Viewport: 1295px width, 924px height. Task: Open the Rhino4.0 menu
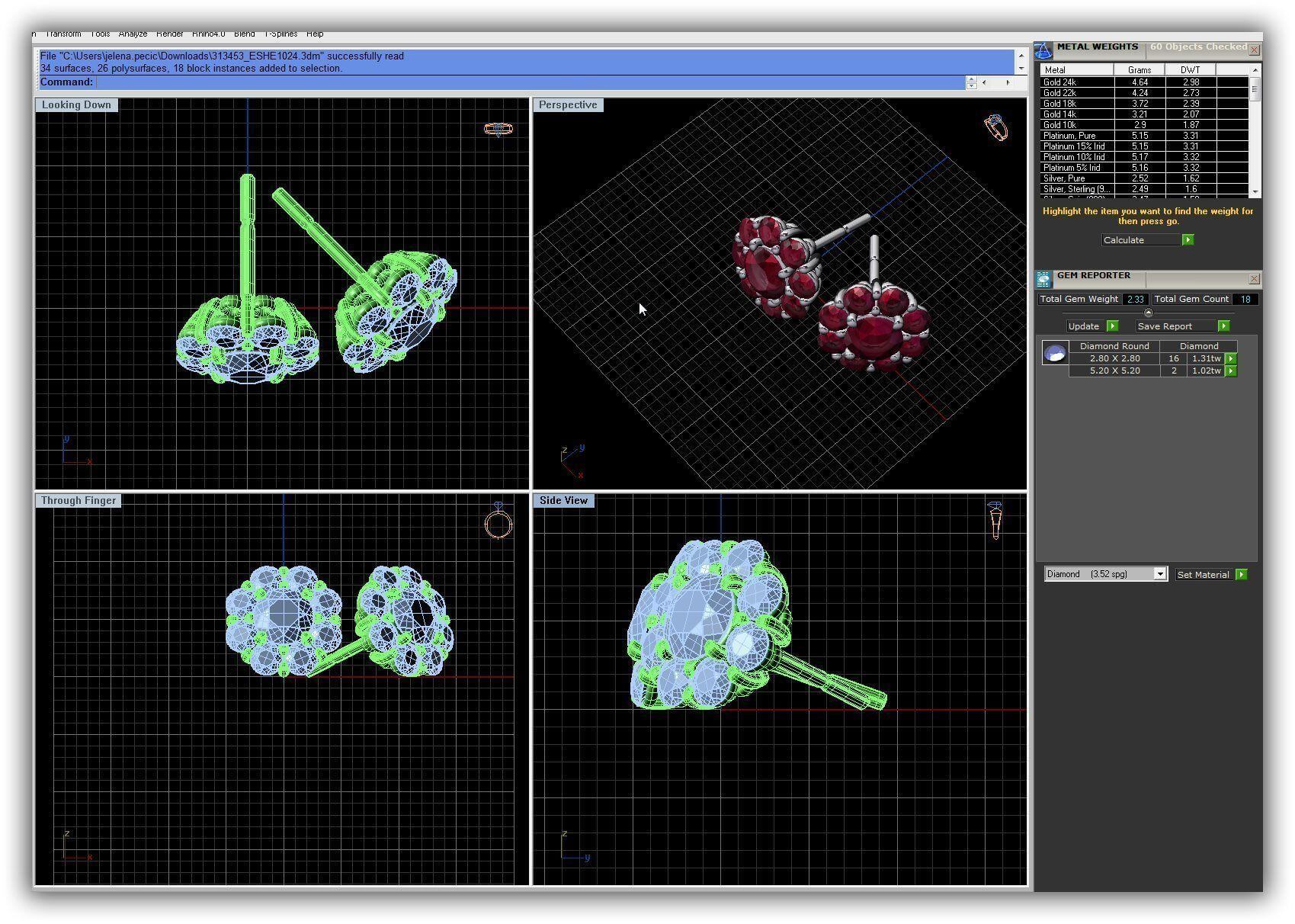point(208,34)
